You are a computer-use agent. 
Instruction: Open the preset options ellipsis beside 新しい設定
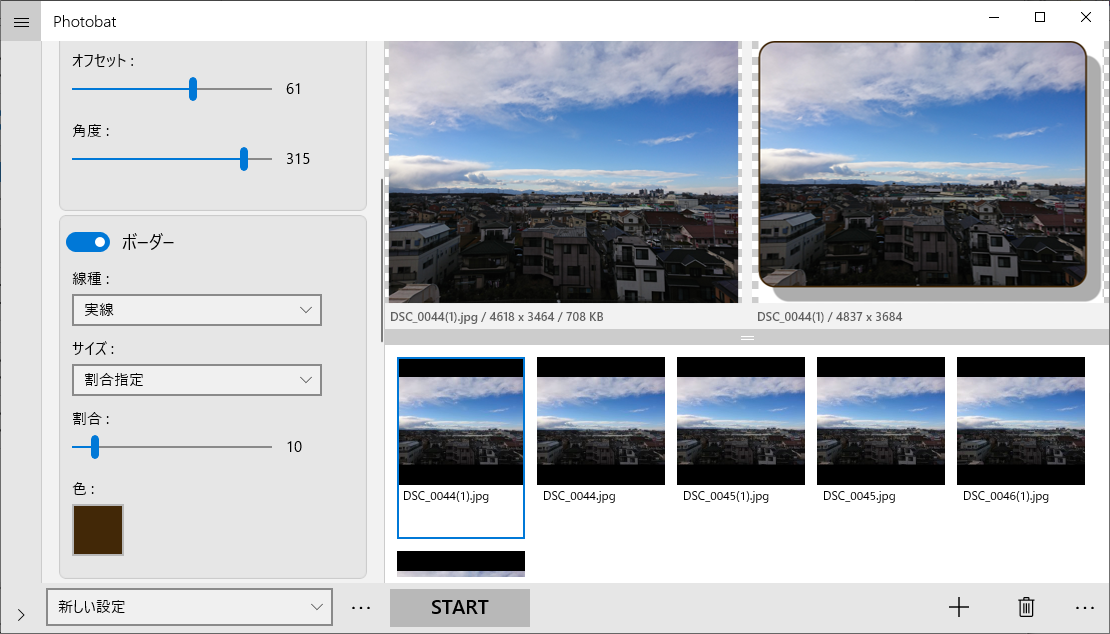click(361, 607)
